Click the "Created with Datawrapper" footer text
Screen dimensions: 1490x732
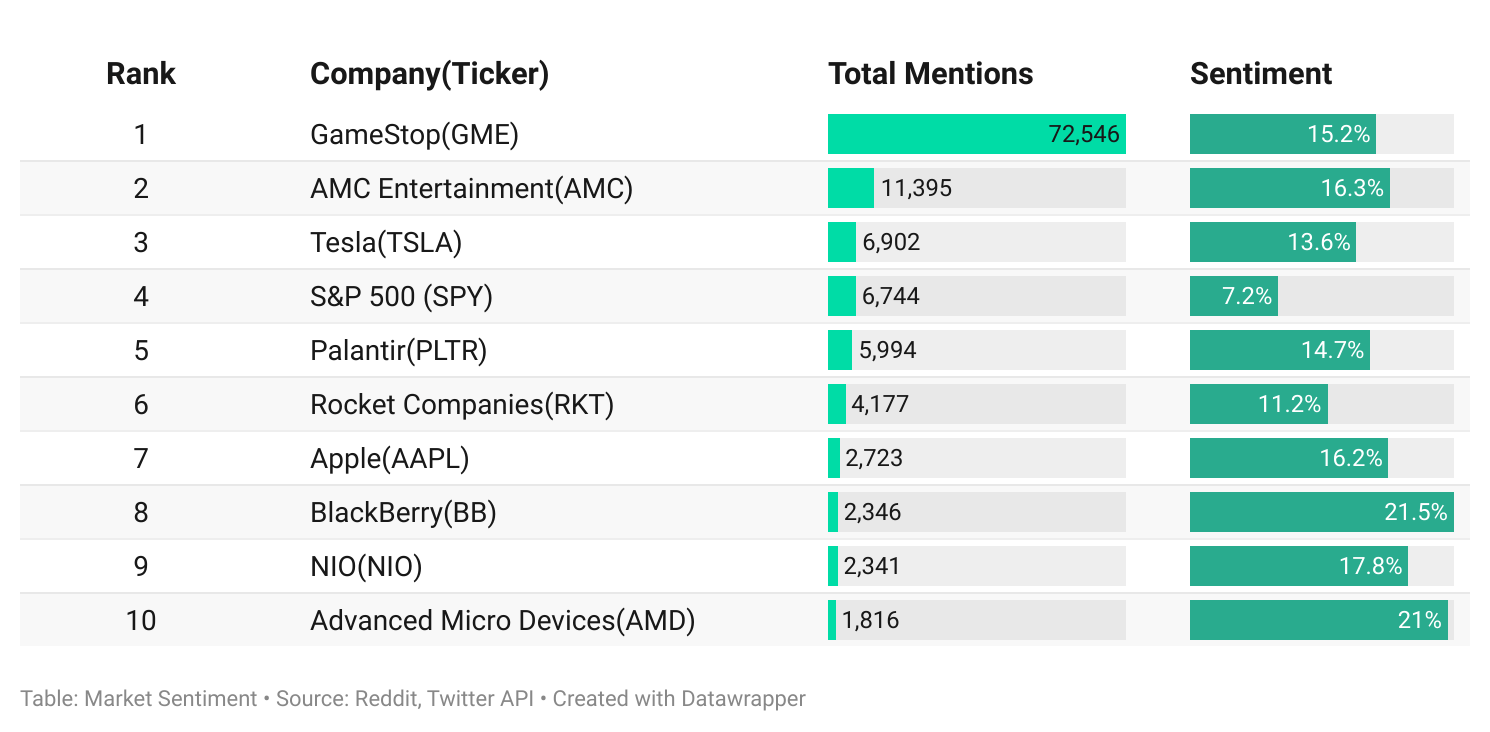point(679,698)
